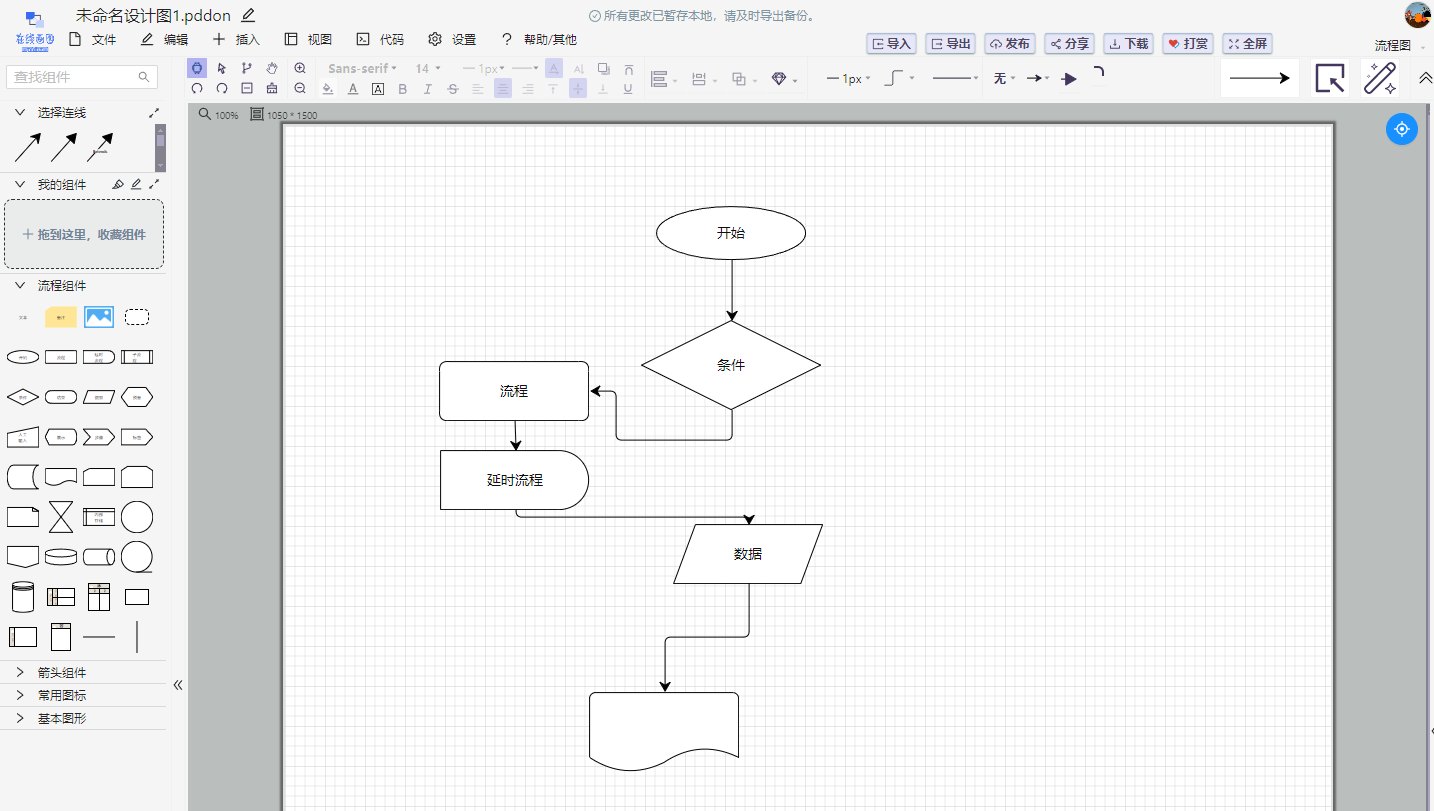Open the connector route shape dropdown
Viewport: 1434px width, 811px height.
click(899, 78)
